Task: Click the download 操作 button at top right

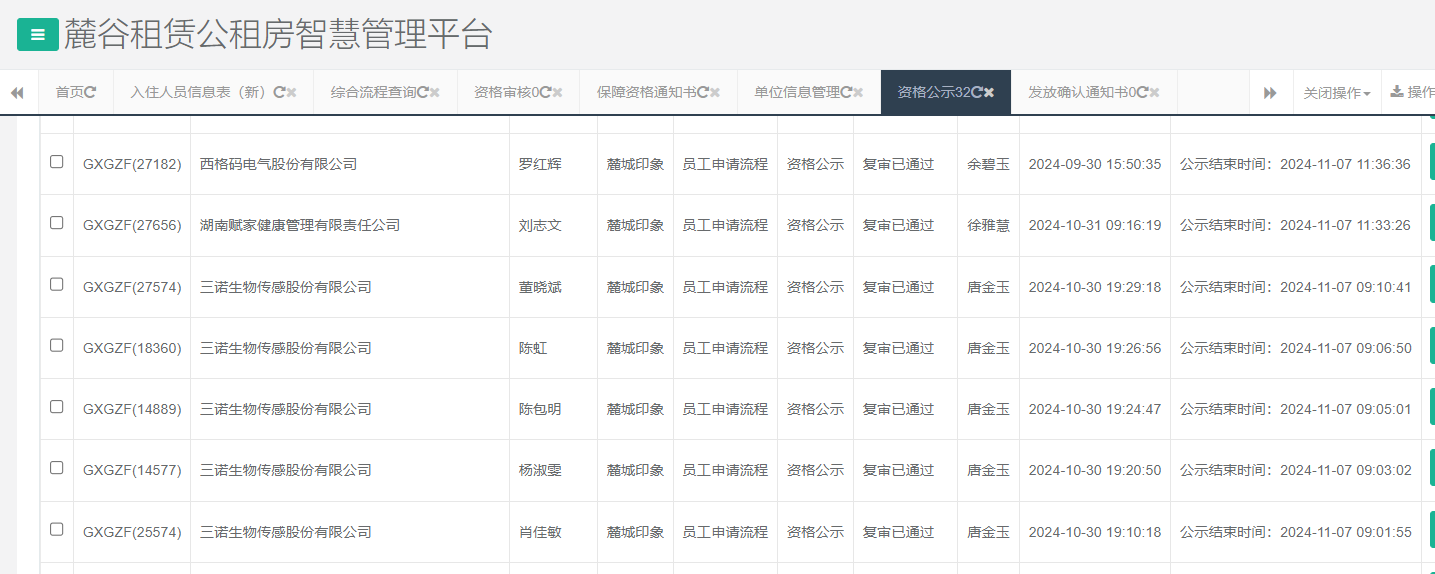Action: coord(1412,92)
